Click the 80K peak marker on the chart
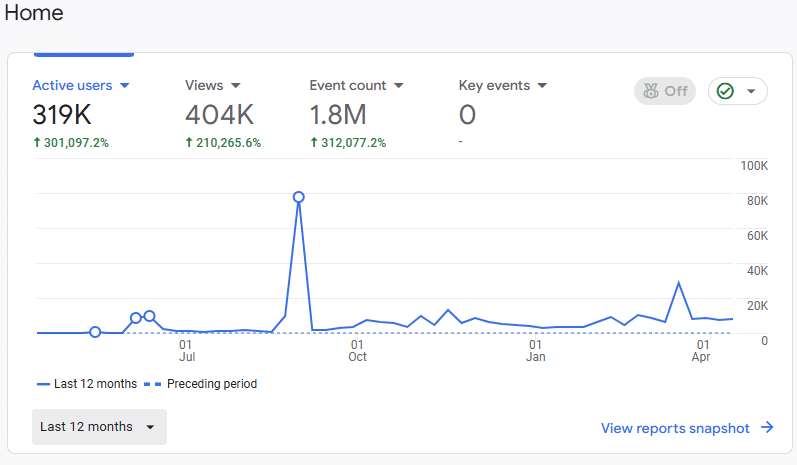The height and width of the screenshot is (465, 797). click(299, 197)
